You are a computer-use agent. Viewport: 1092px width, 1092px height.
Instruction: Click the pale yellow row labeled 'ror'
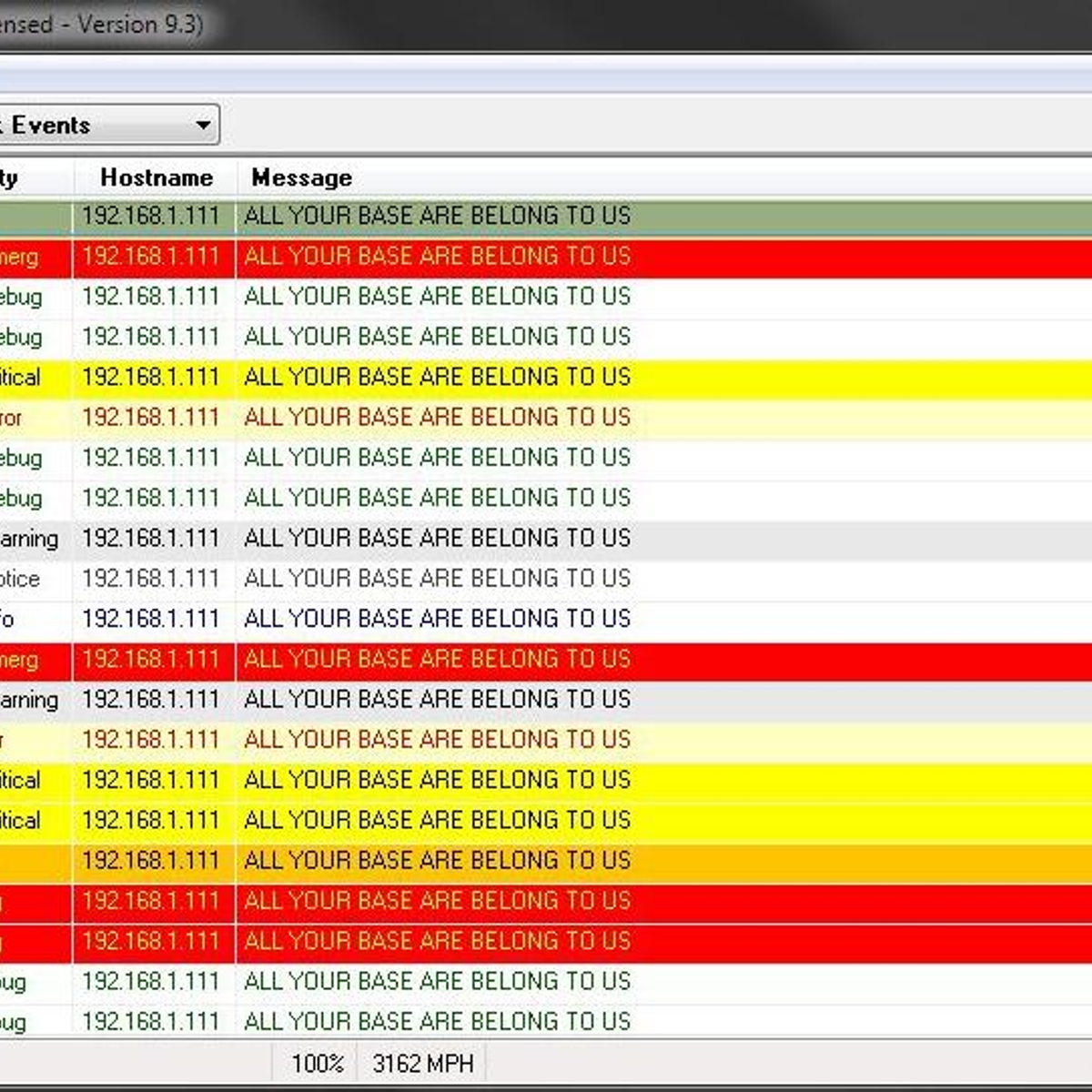437,418
